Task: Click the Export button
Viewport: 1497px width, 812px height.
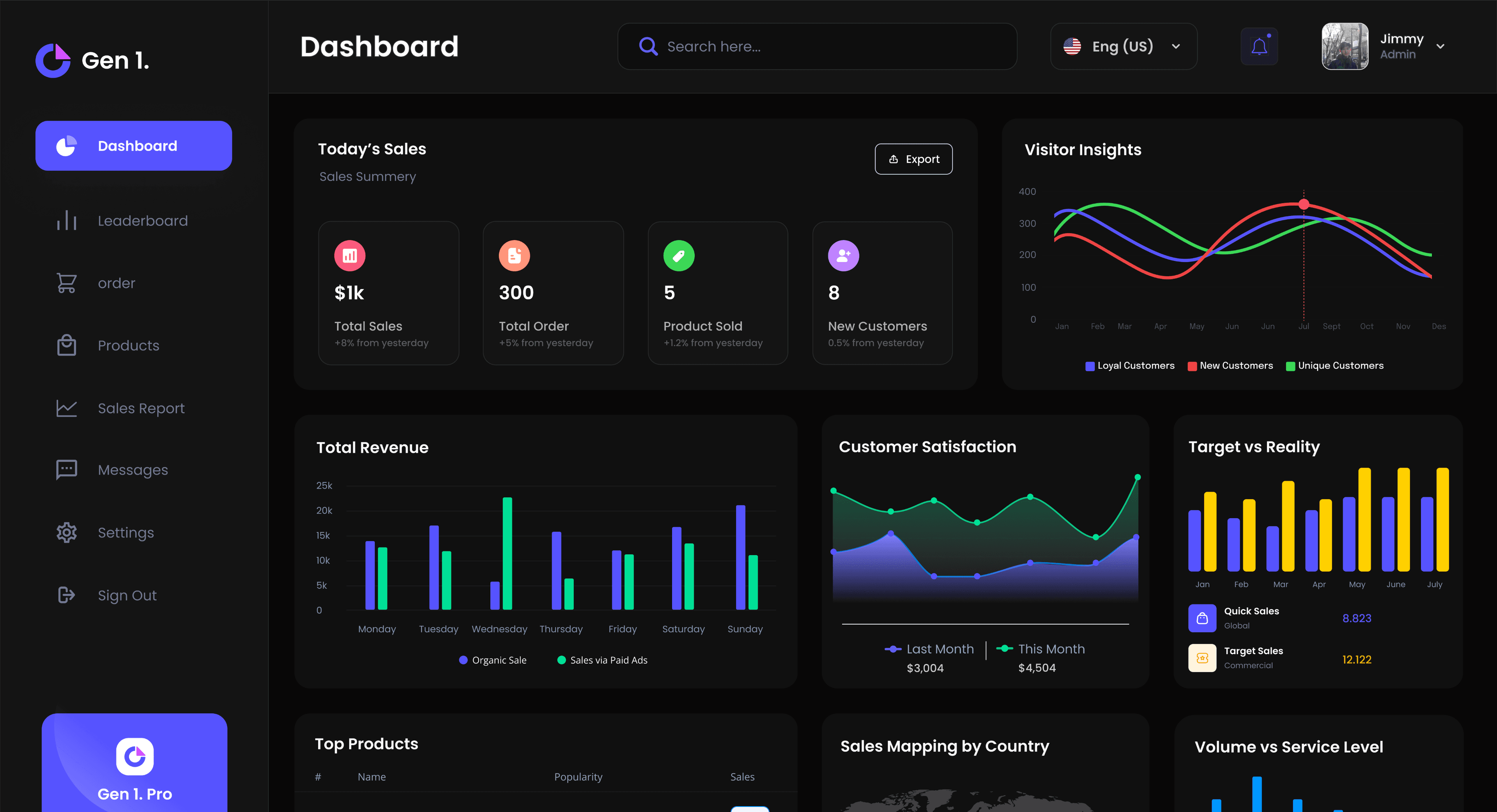Action: 913,159
